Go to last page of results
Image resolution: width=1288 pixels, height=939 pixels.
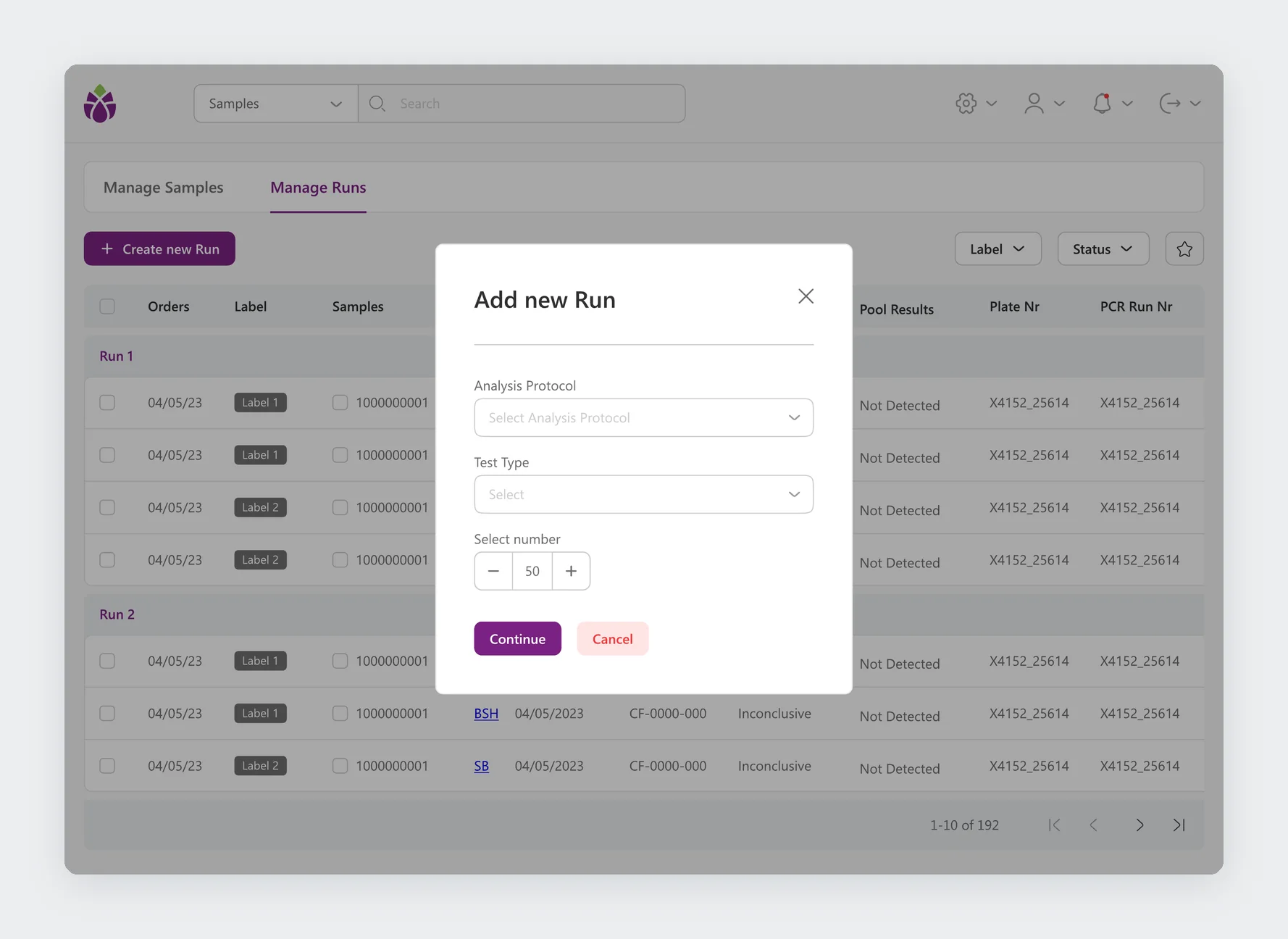1179,825
